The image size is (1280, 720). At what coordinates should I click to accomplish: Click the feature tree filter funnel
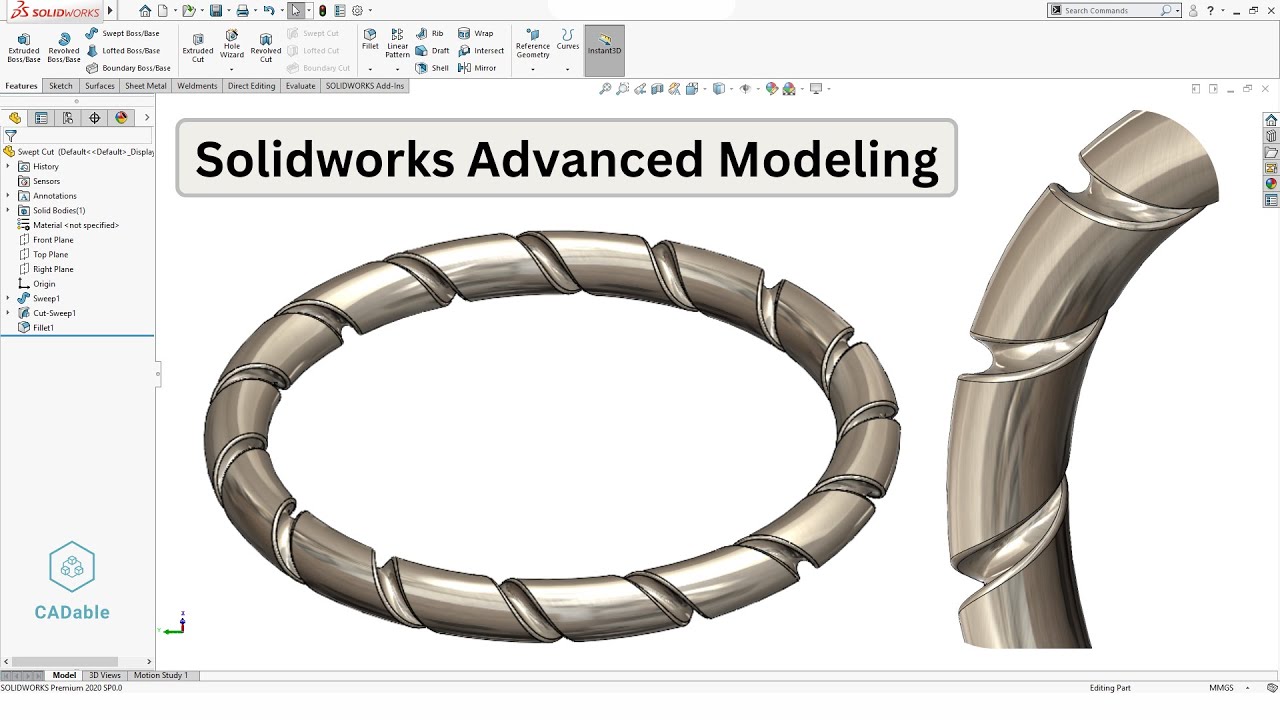(x=11, y=136)
